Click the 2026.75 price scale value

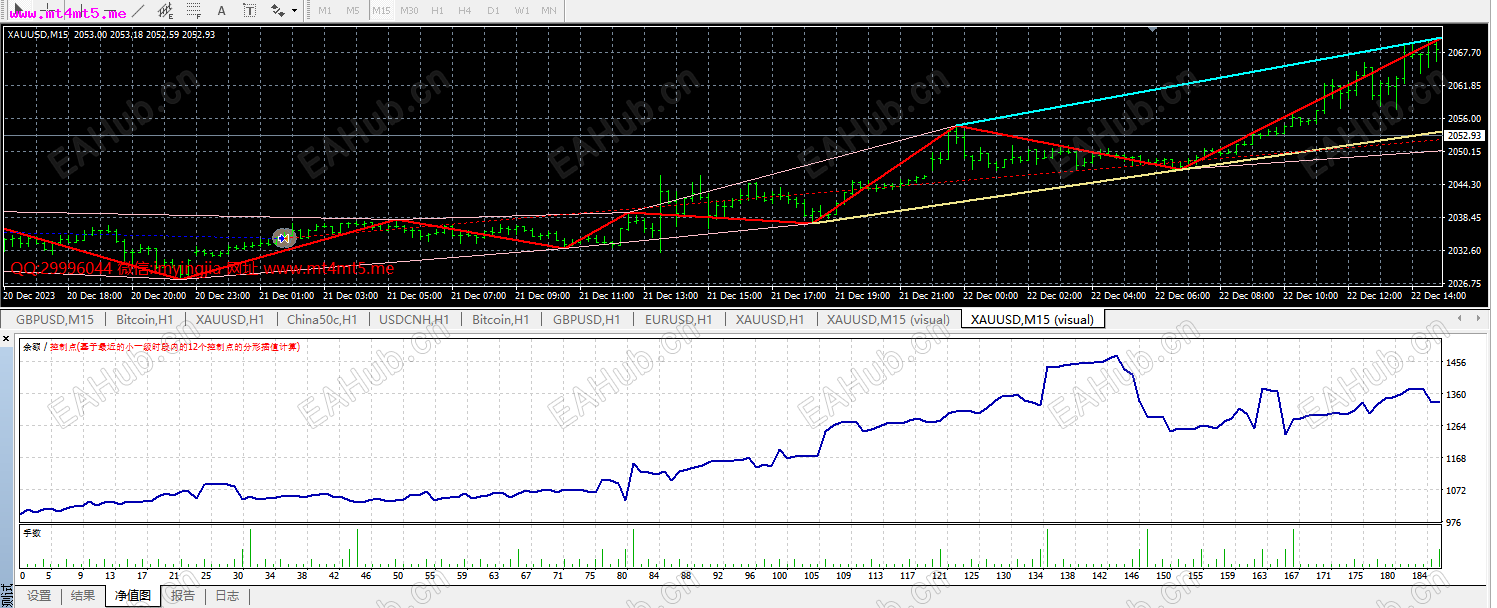tap(1463, 283)
